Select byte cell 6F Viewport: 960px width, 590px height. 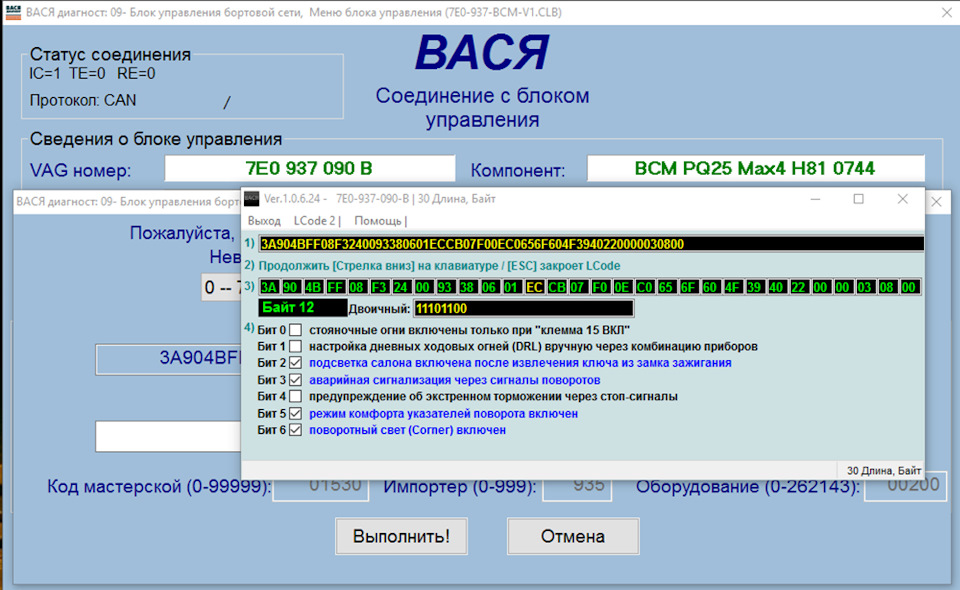[688, 287]
